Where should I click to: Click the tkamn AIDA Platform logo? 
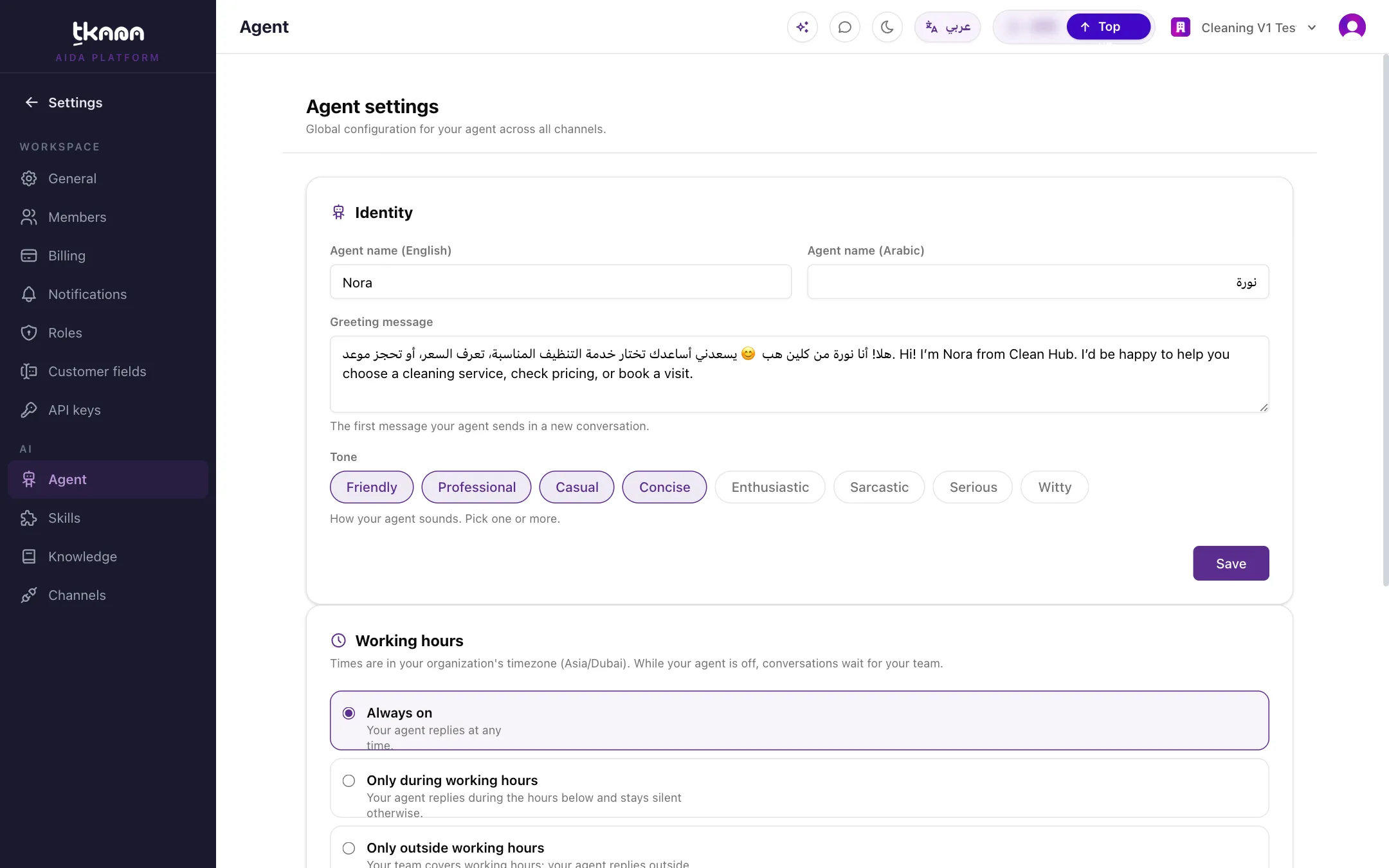tap(108, 41)
